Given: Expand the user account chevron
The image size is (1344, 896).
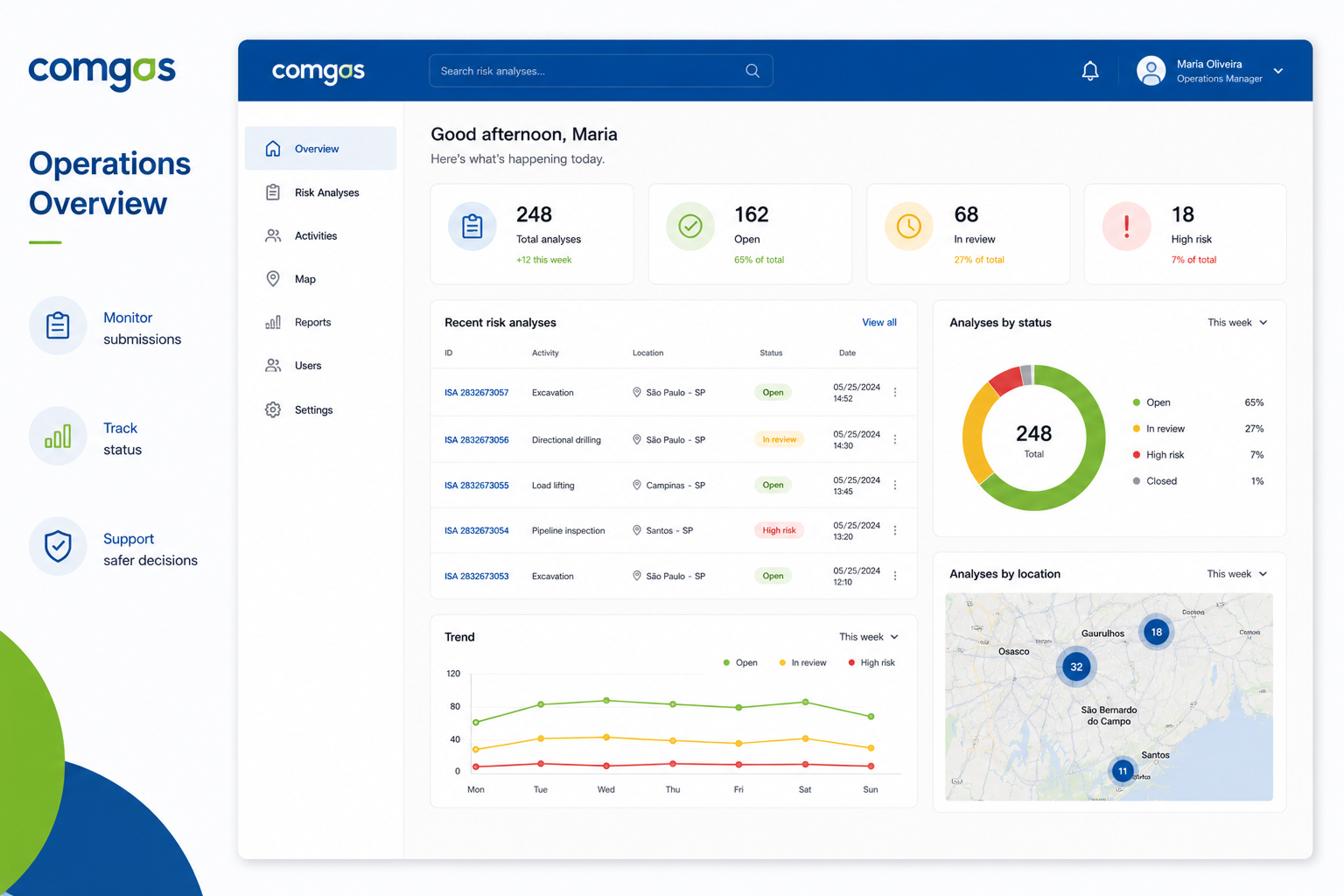Looking at the screenshot, I should [x=1278, y=71].
